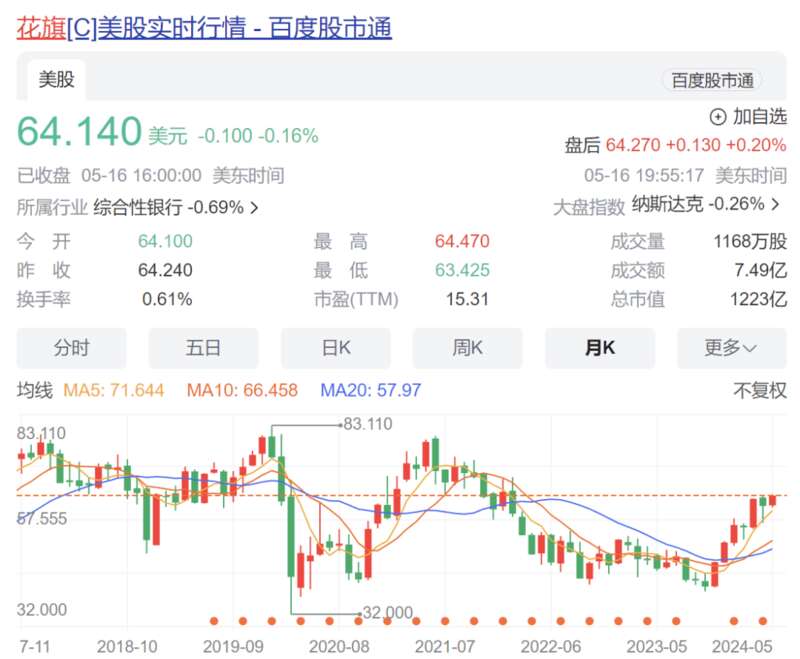Image resolution: width=800 pixels, height=659 pixels.
Task: Open the 纳斯达克 index link
Action: point(668,204)
